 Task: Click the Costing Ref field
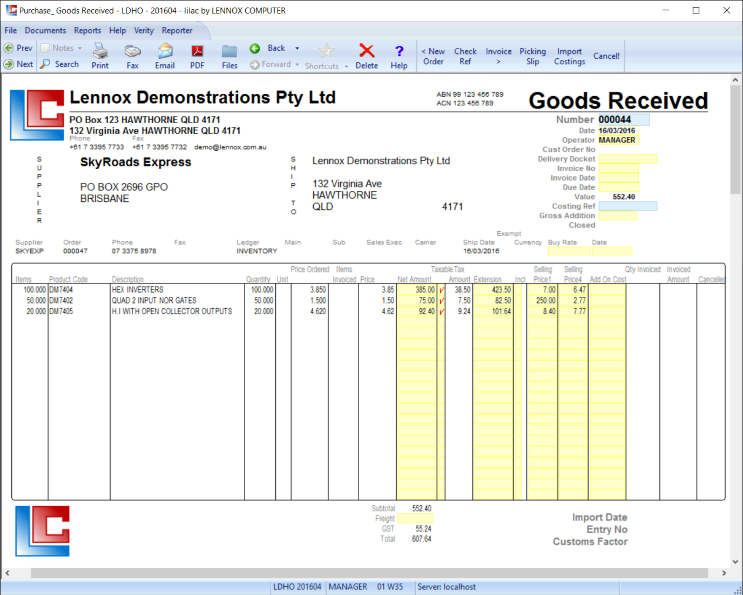click(628, 206)
